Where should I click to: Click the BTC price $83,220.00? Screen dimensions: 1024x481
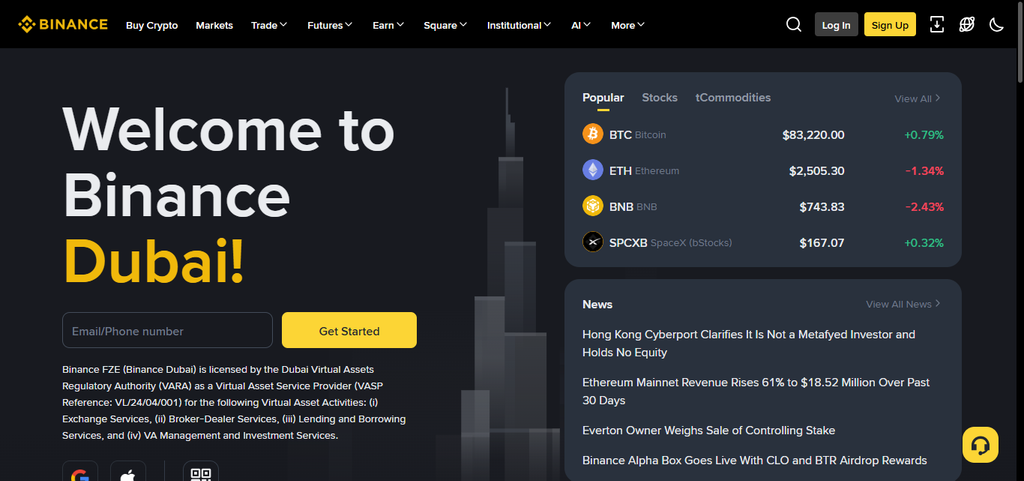(x=813, y=135)
